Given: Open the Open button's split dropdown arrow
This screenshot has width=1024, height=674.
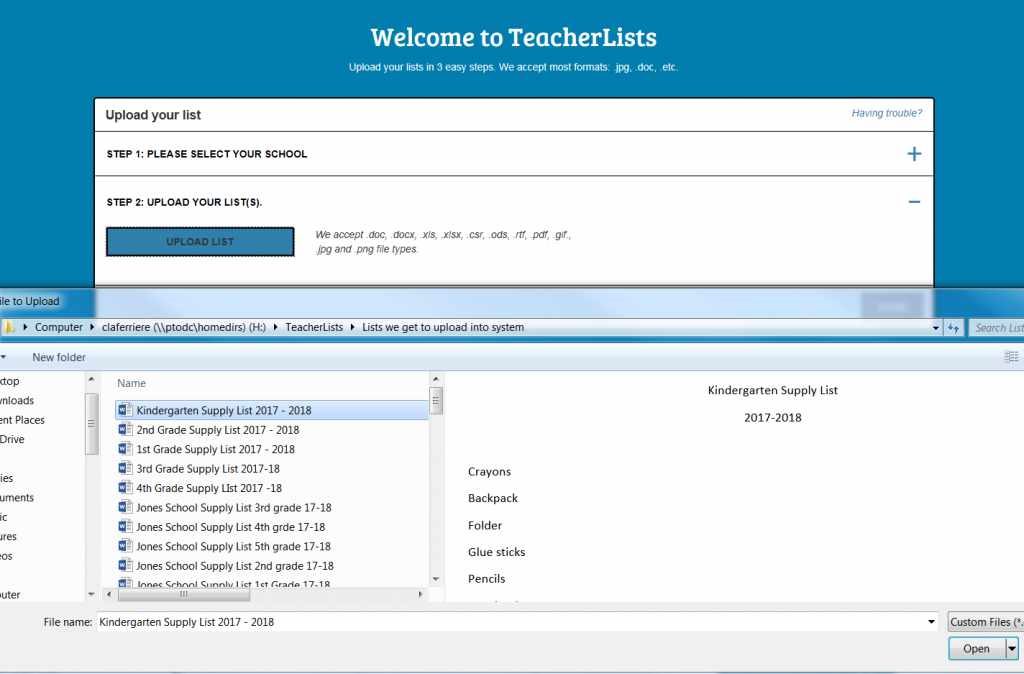Looking at the screenshot, I should click(1012, 649).
